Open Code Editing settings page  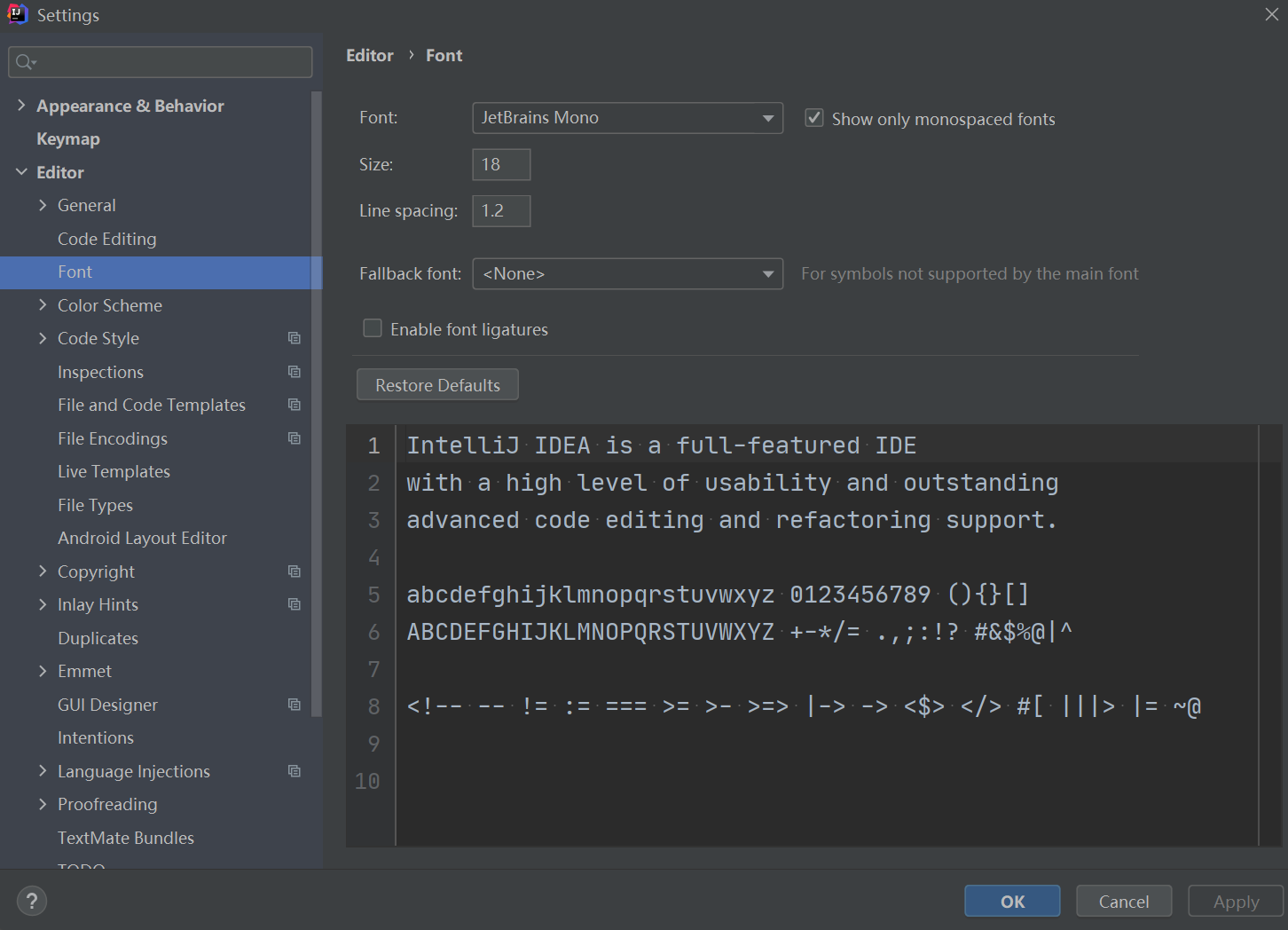106,239
